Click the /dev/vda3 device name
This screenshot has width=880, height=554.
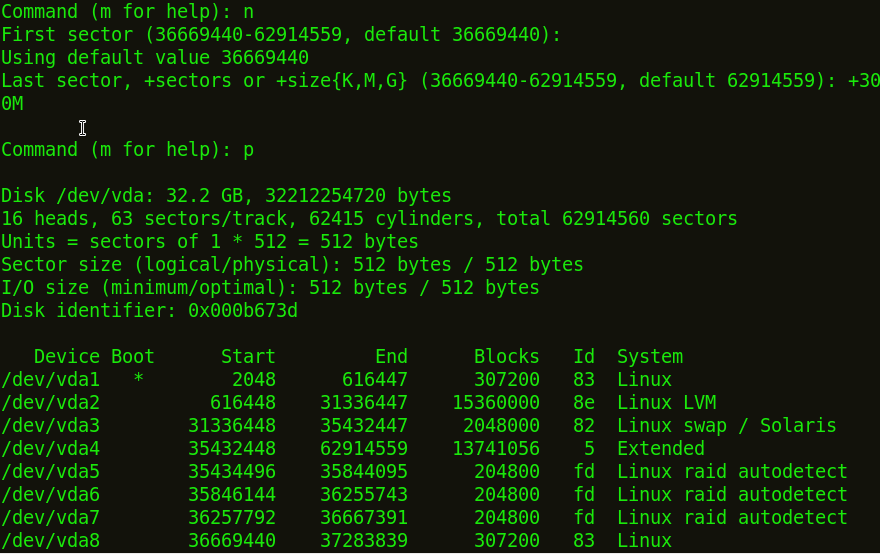(x=51, y=426)
